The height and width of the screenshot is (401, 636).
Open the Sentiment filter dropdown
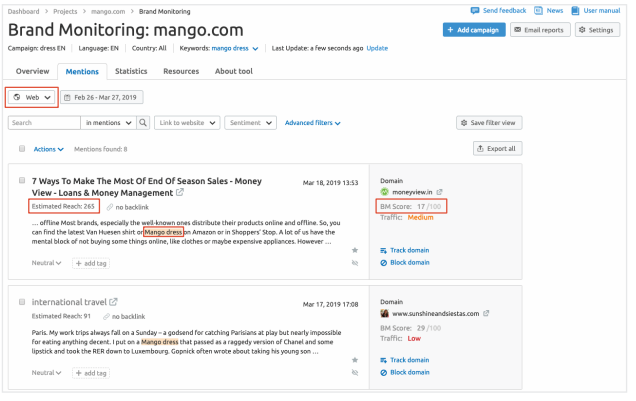250,123
